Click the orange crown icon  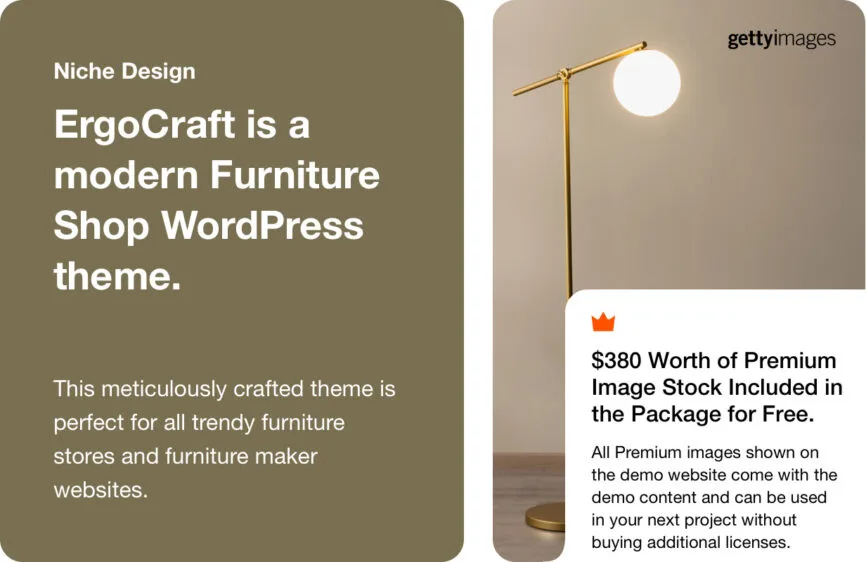pos(603,322)
